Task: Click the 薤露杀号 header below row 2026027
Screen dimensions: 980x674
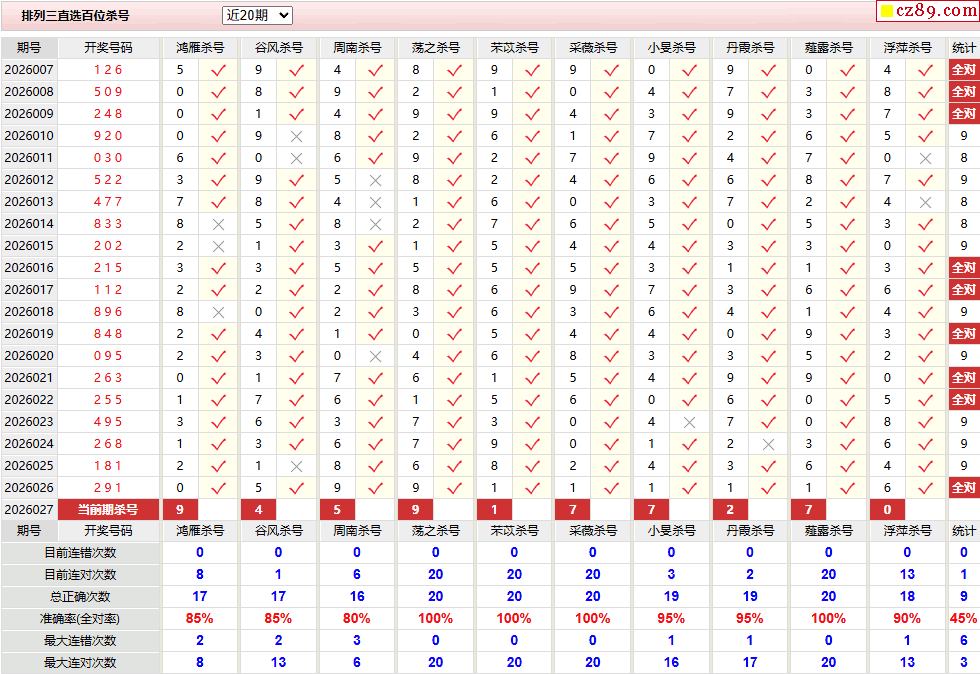Action: click(x=828, y=531)
